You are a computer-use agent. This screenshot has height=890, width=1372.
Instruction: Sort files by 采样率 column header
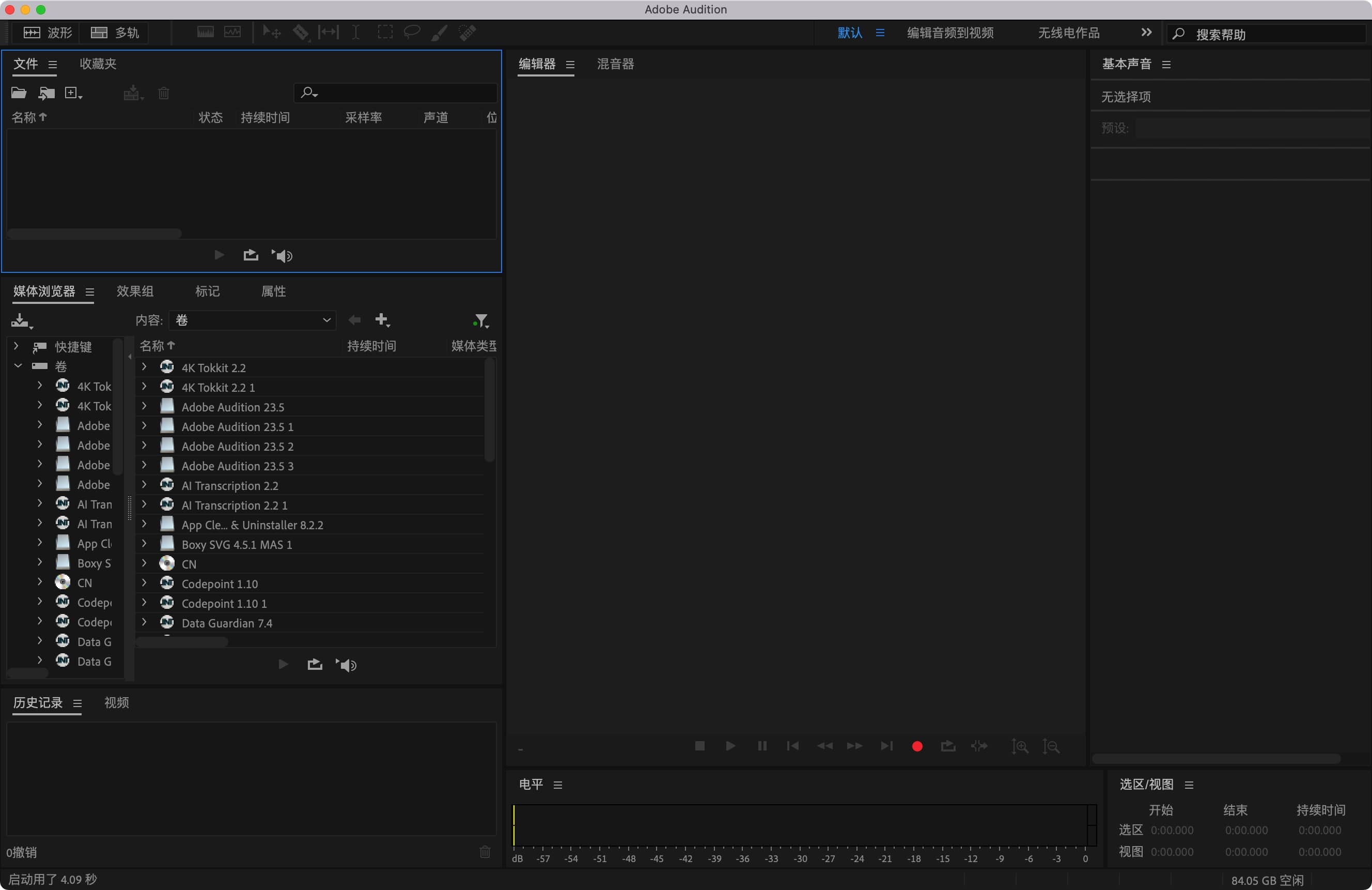pos(363,118)
